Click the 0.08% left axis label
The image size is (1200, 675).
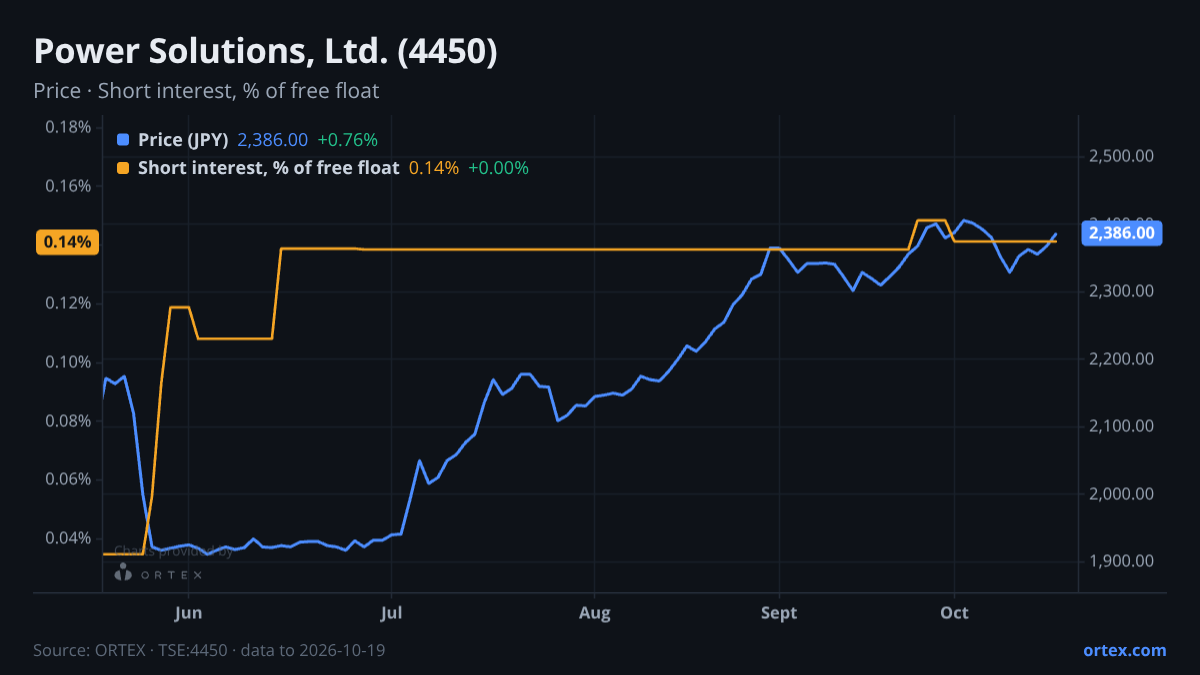68,421
